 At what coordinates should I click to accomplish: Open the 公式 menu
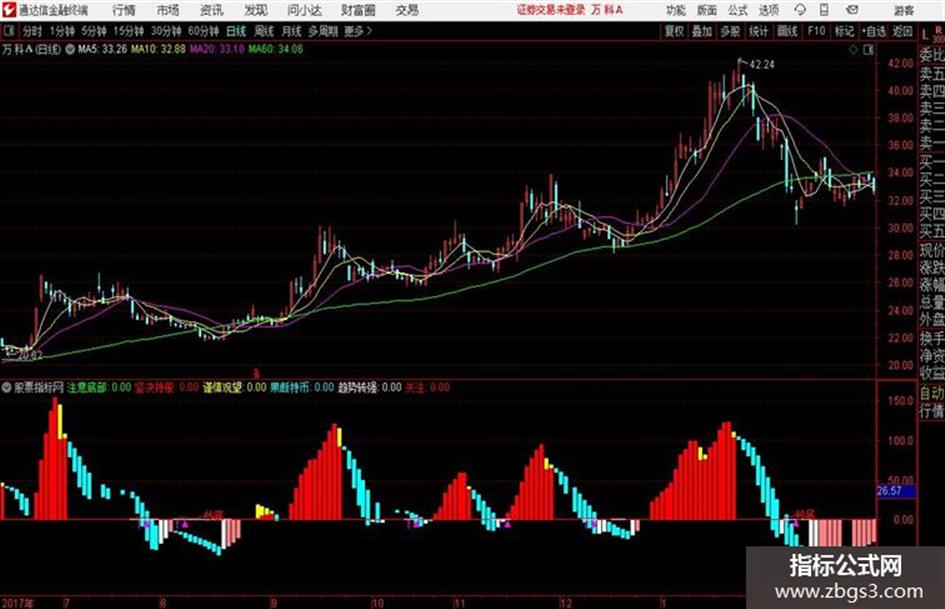click(x=737, y=10)
